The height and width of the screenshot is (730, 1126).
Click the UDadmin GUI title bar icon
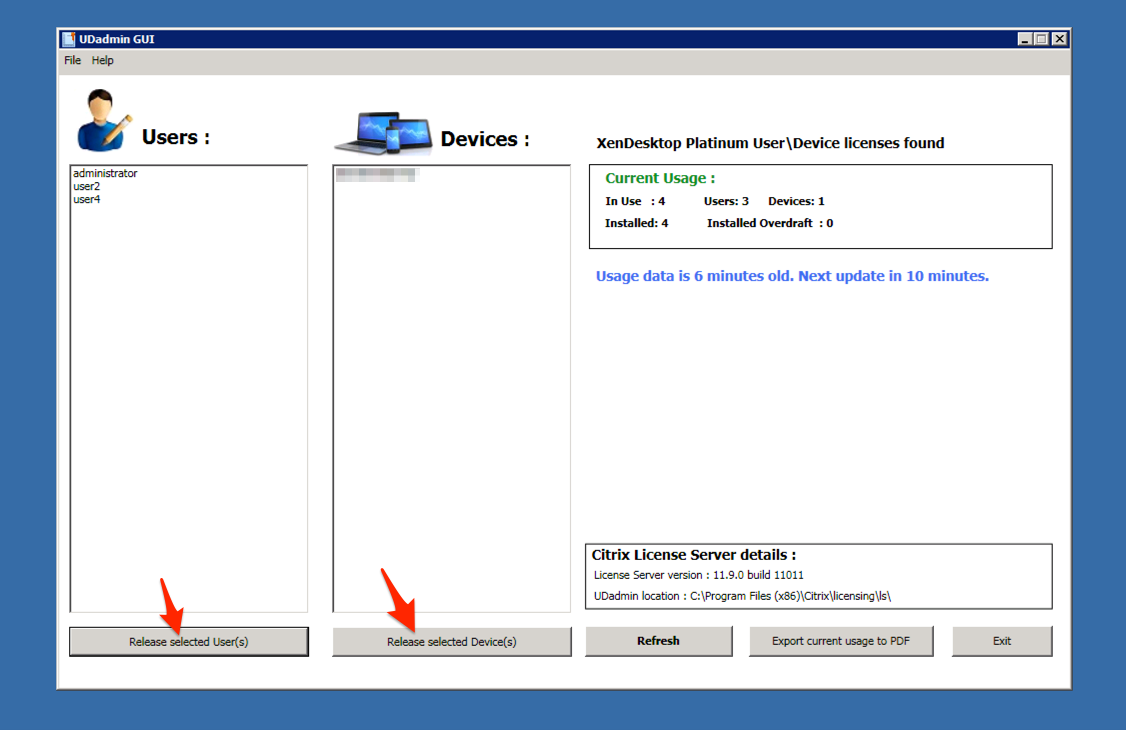point(71,39)
